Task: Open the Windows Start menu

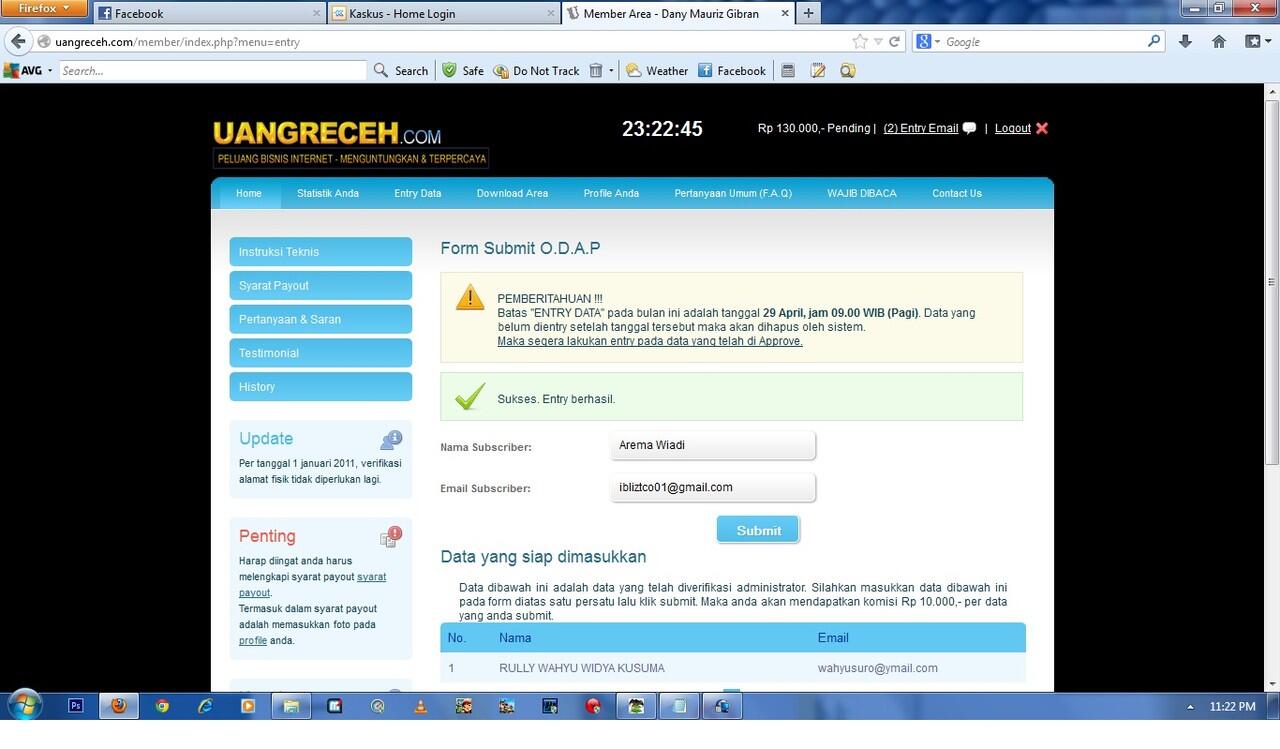Action: (24, 705)
